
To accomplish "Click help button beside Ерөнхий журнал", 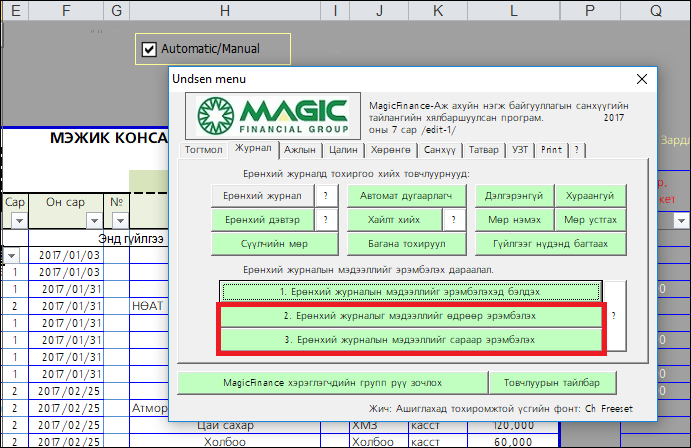I will 325,196.
